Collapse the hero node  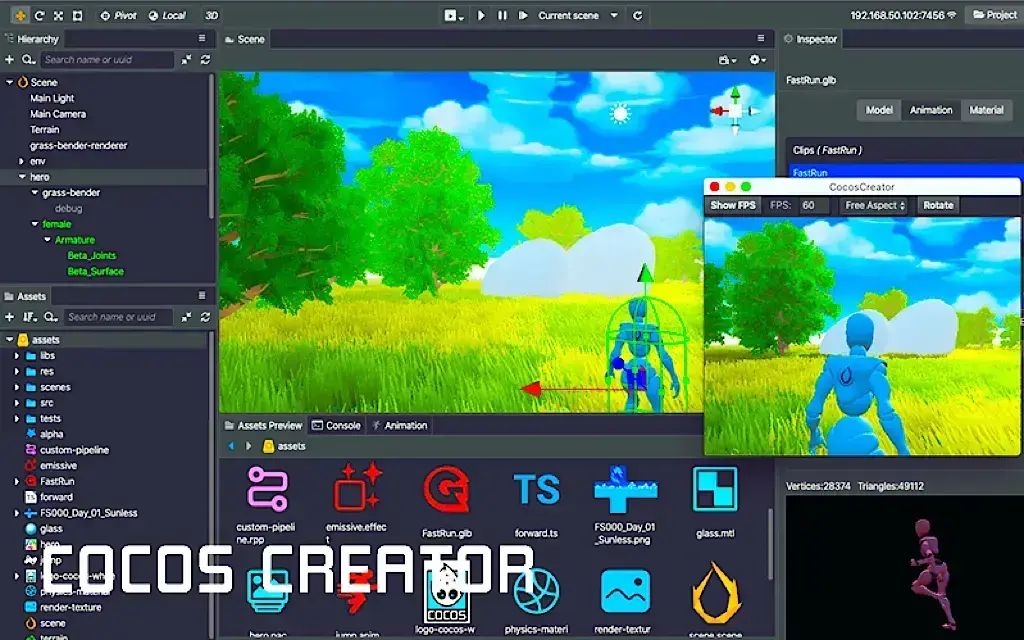22,176
